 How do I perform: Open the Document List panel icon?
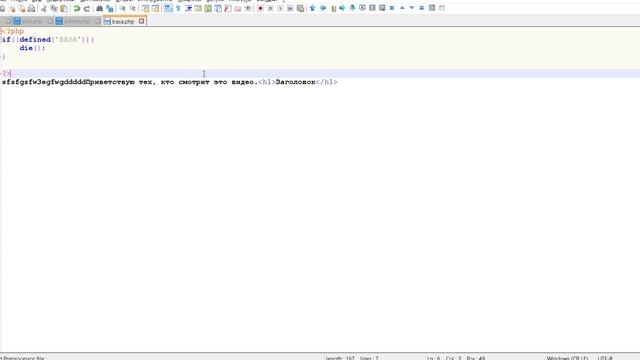coord(218,8)
